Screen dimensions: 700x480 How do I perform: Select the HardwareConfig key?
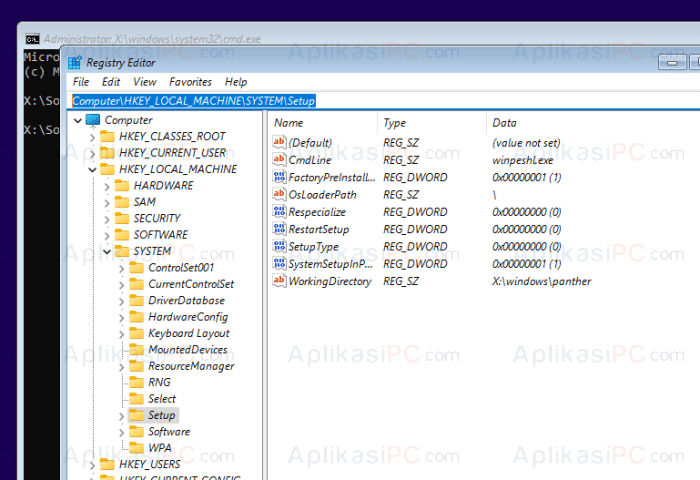(x=188, y=317)
